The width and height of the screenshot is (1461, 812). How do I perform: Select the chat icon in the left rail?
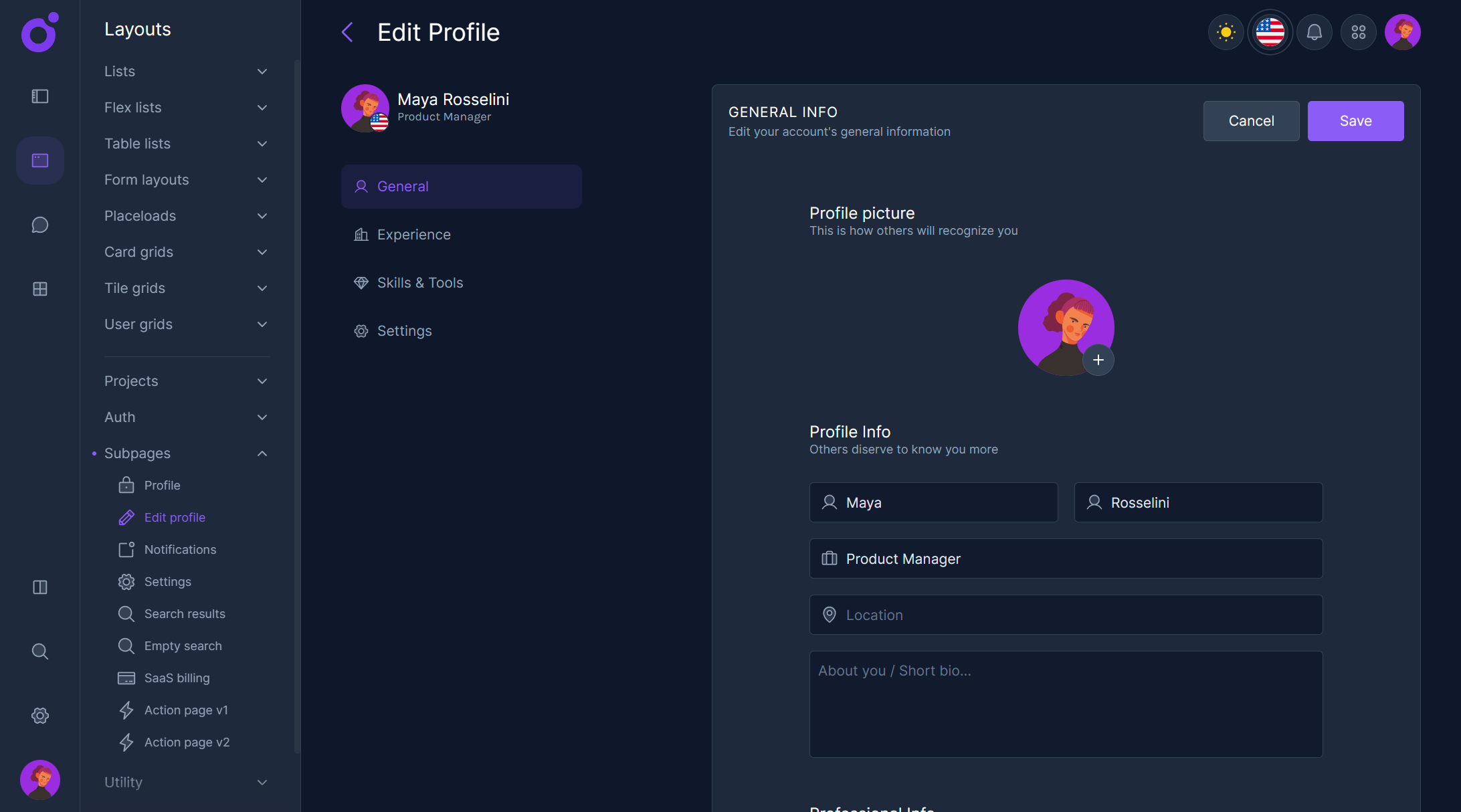(x=39, y=225)
